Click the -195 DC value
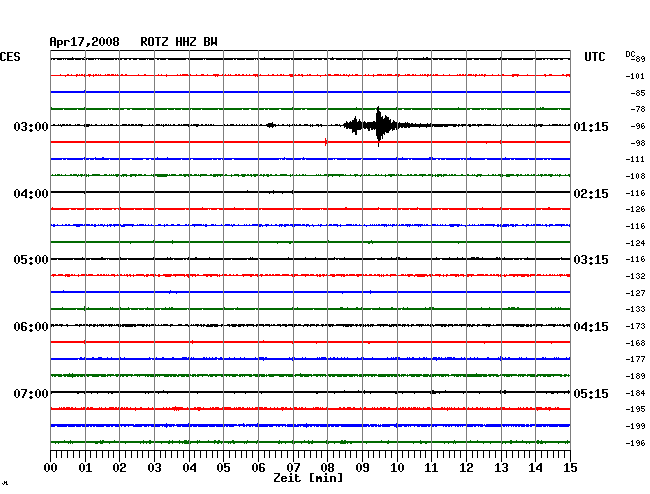This screenshot has height=494, width=650. [635, 409]
